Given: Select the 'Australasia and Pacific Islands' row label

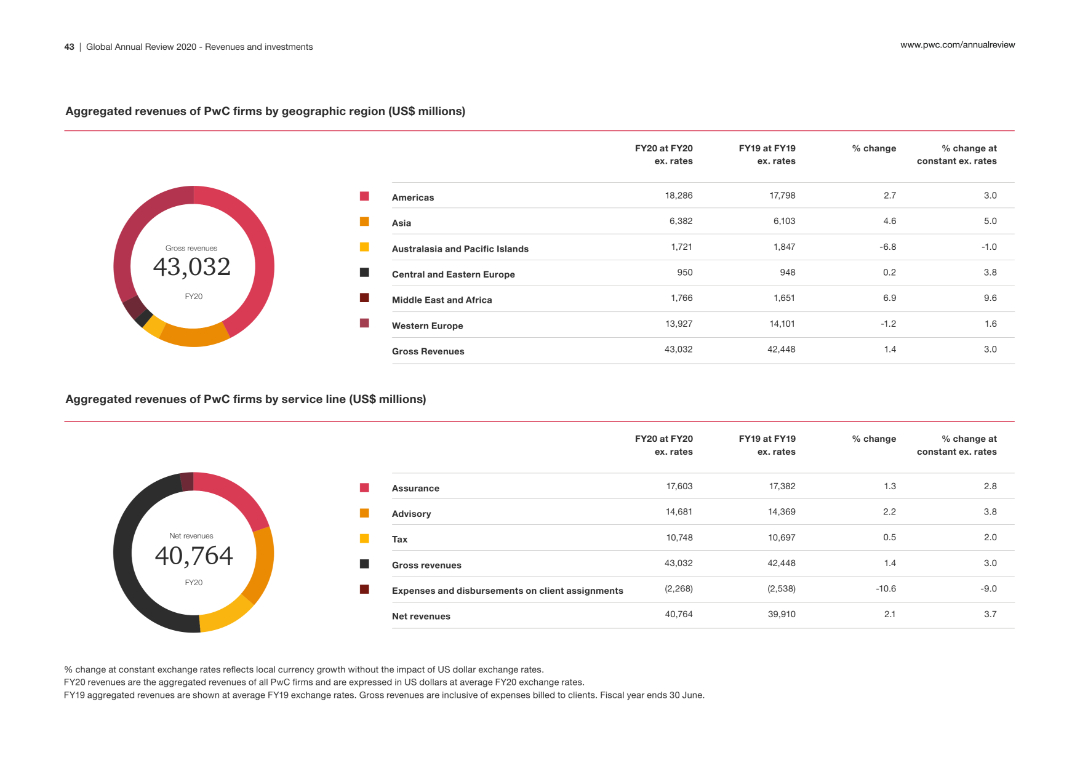Looking at the screenshot, I should coord(460,249).
